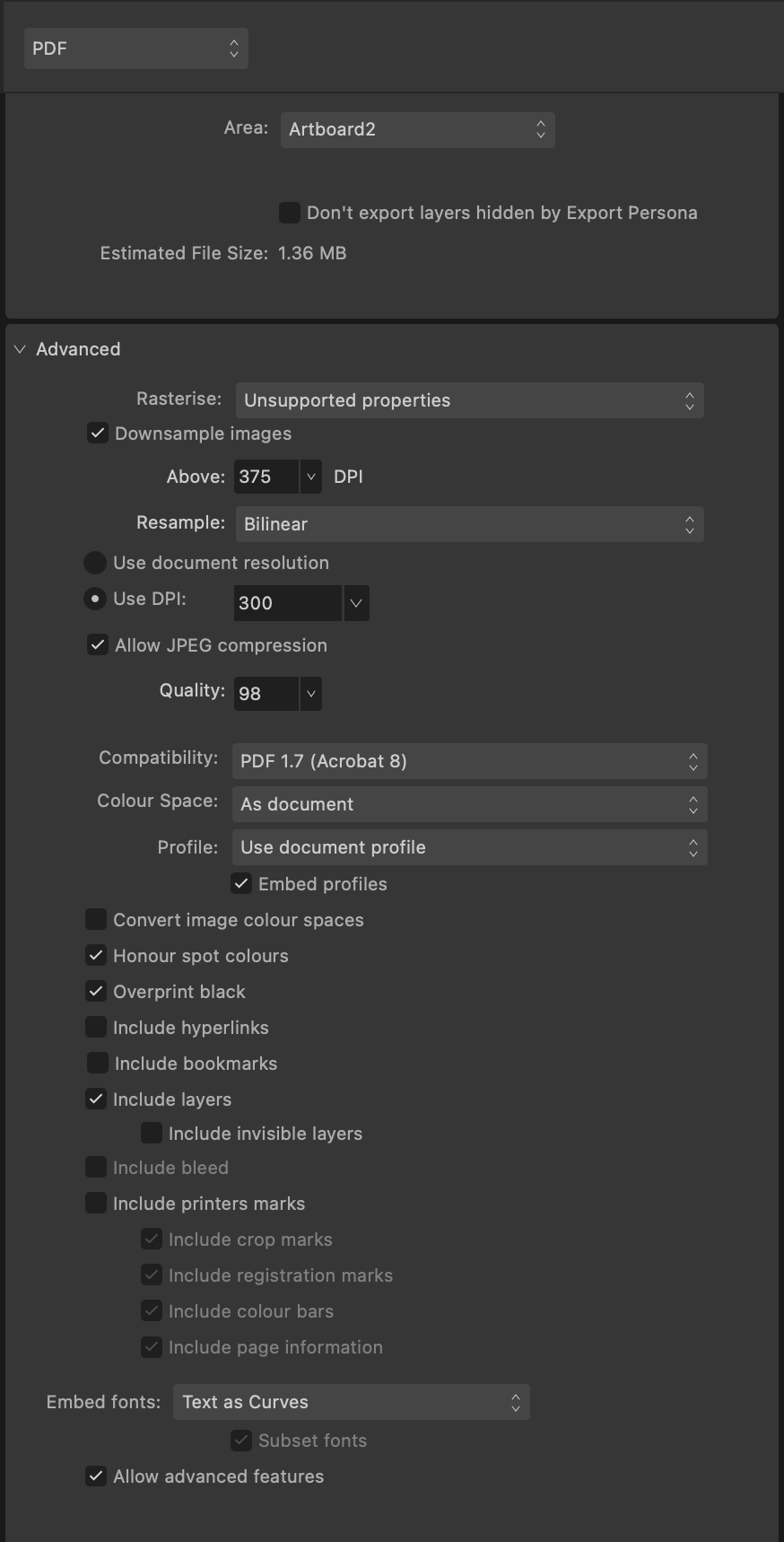Open the PDF format dropdown

(x=136, y=48)
